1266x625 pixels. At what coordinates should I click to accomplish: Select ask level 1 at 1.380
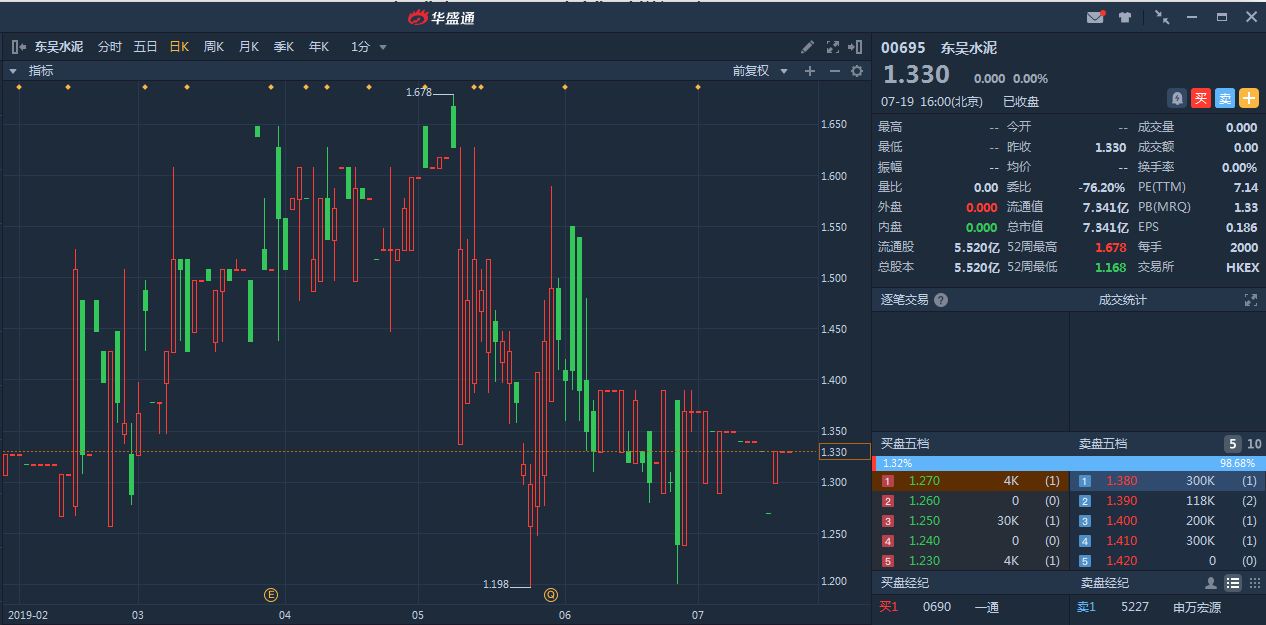coord(1168,481)
